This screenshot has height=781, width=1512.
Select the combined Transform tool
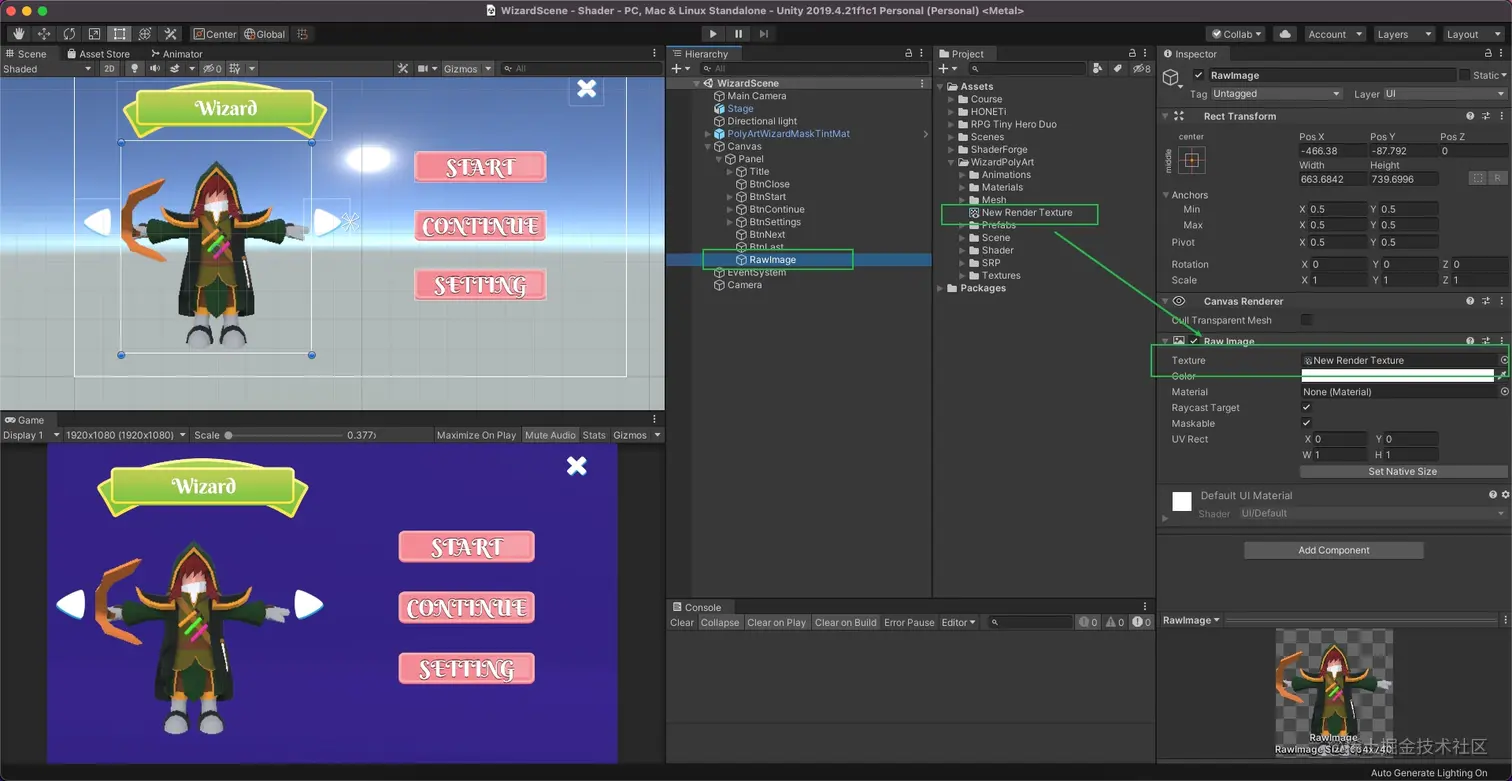pyautogui.click(x=145, y=34)
